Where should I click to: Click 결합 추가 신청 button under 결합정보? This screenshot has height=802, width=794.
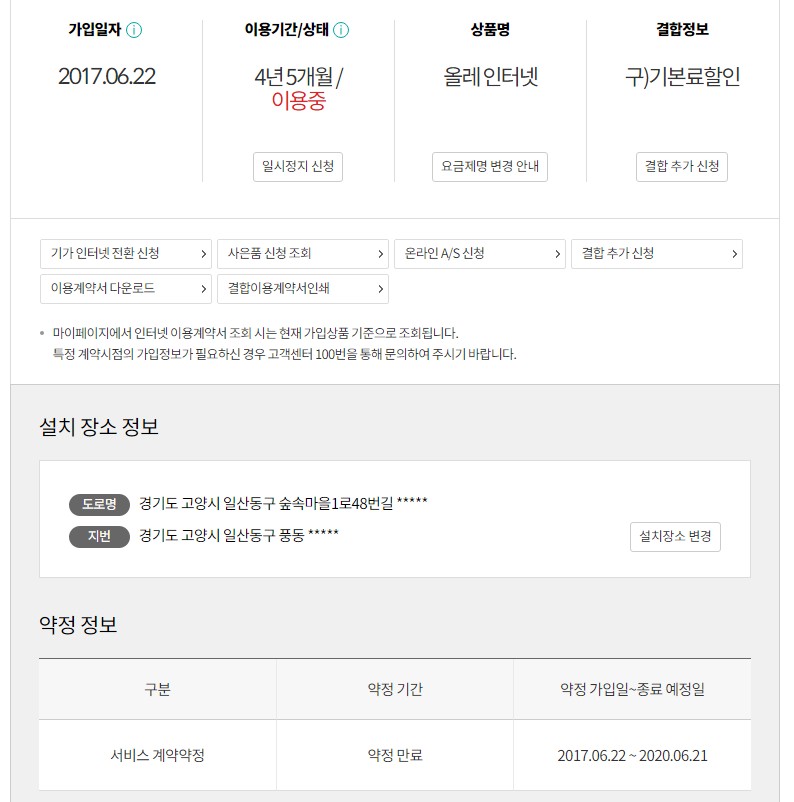[x=681, y=167]
